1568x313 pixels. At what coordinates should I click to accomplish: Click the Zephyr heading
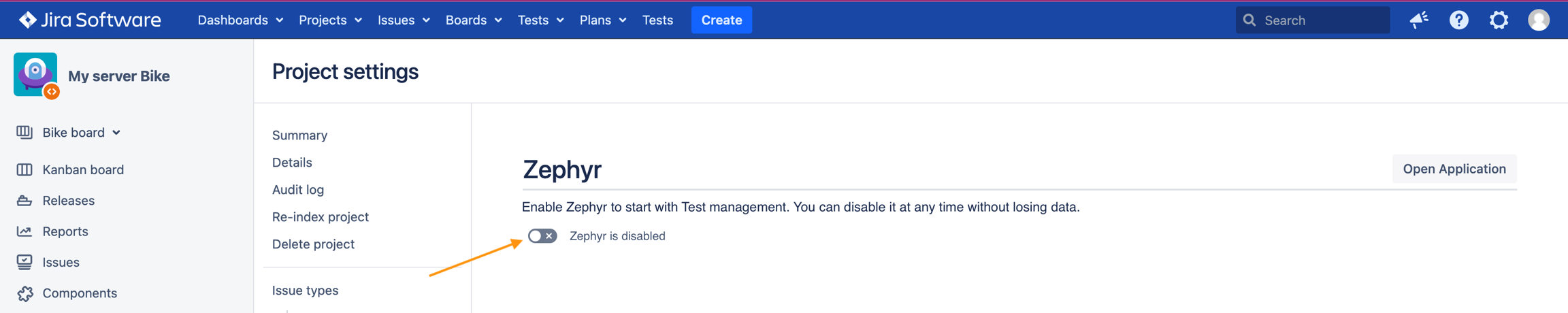click(562, 169)
